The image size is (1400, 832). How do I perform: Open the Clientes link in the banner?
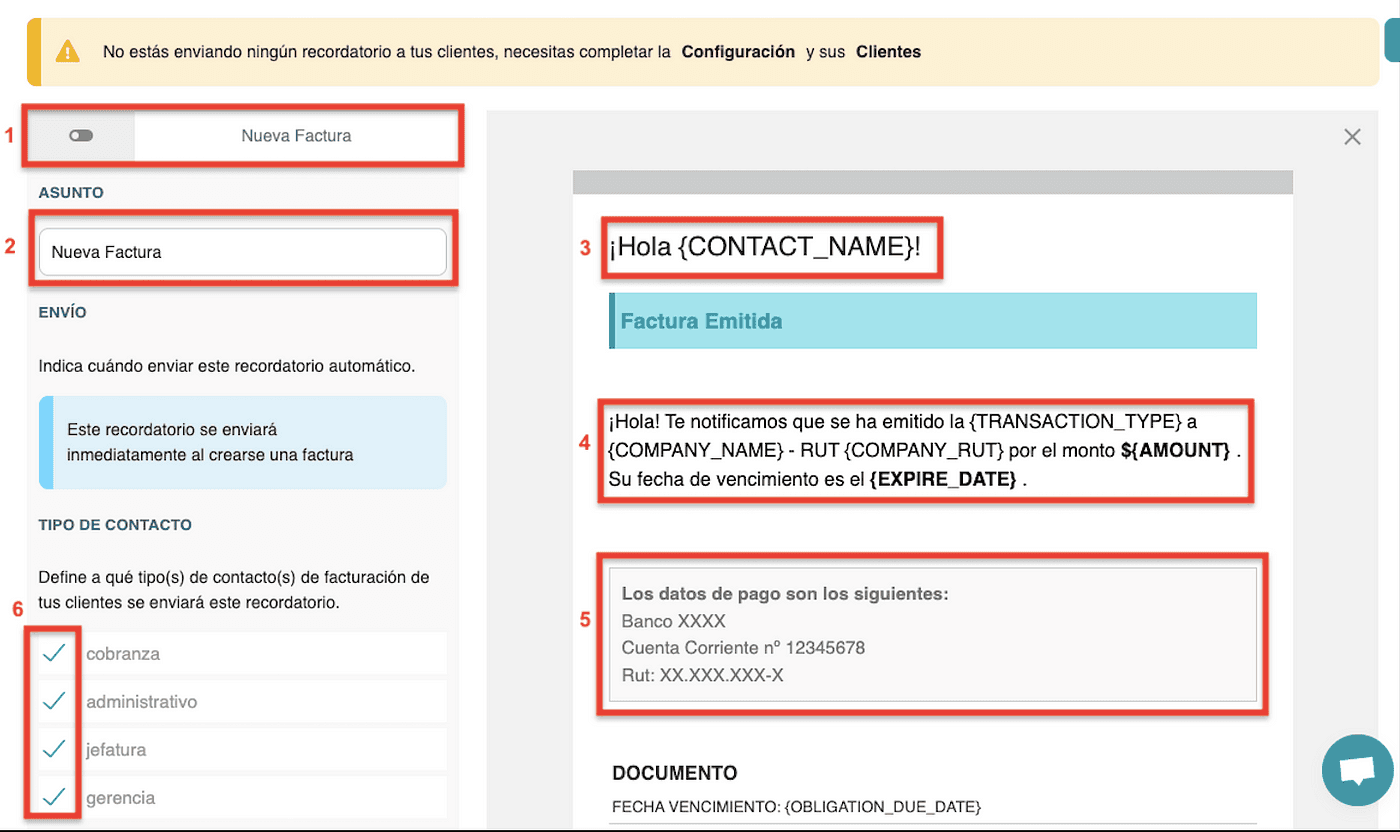(888, 52)
